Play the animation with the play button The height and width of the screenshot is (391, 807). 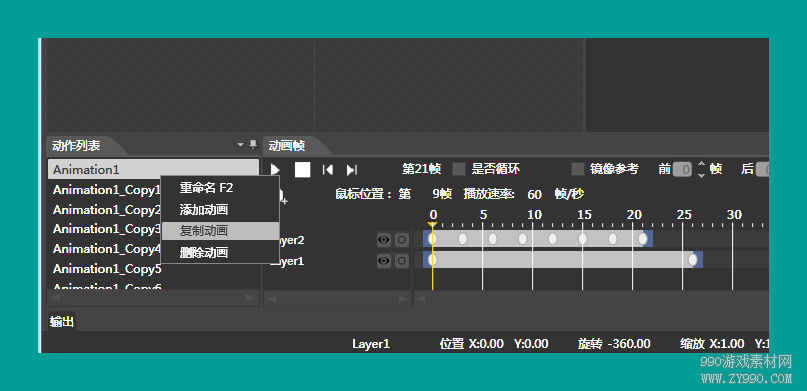coord(275,169)
